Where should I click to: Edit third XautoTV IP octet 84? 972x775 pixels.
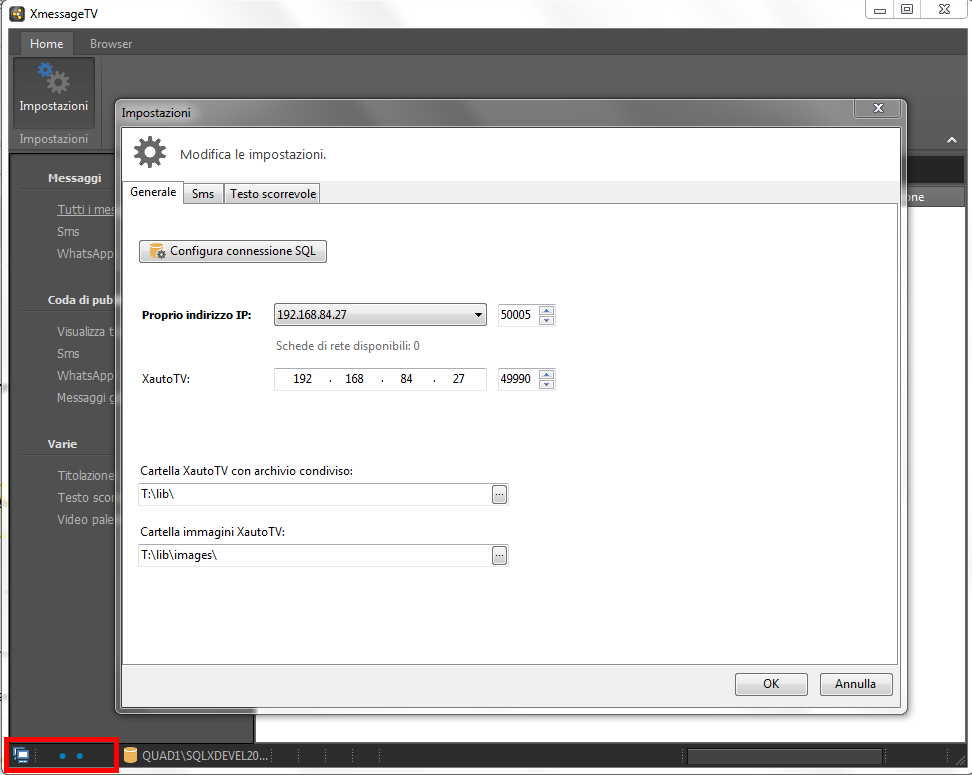pos(407,379)
